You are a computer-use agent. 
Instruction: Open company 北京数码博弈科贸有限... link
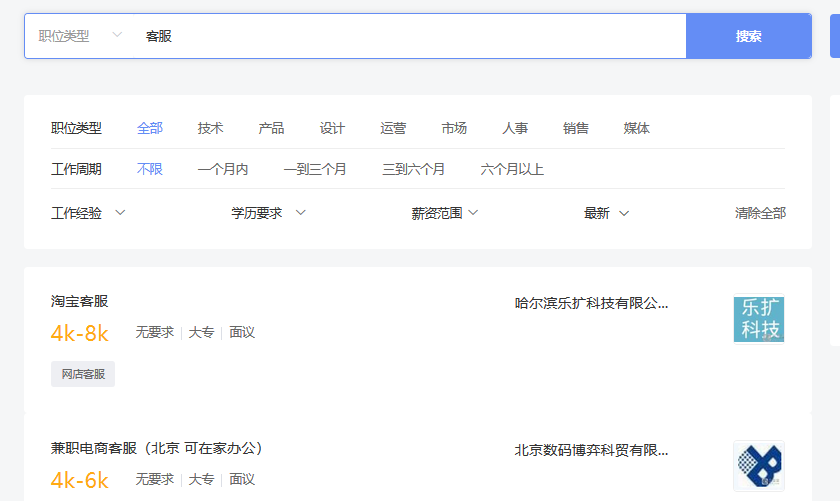[x=591, y=450]
